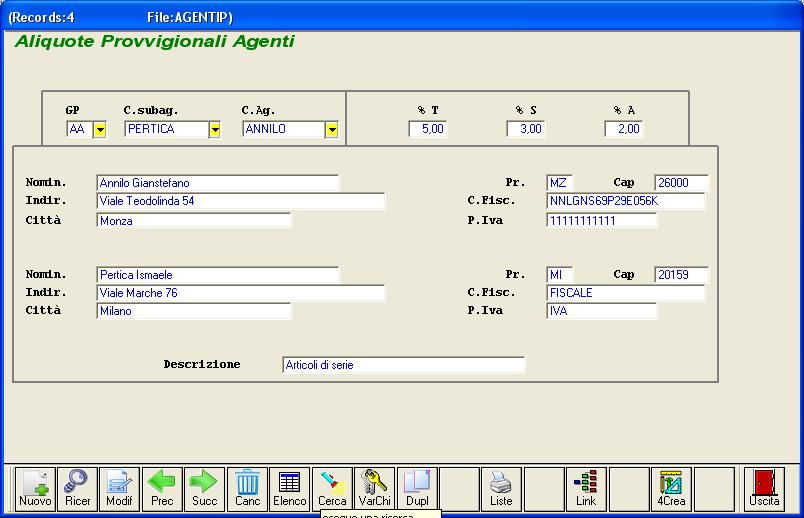Click the C.Fisc. field NNLGNS69P29E056K

[625, 201]
